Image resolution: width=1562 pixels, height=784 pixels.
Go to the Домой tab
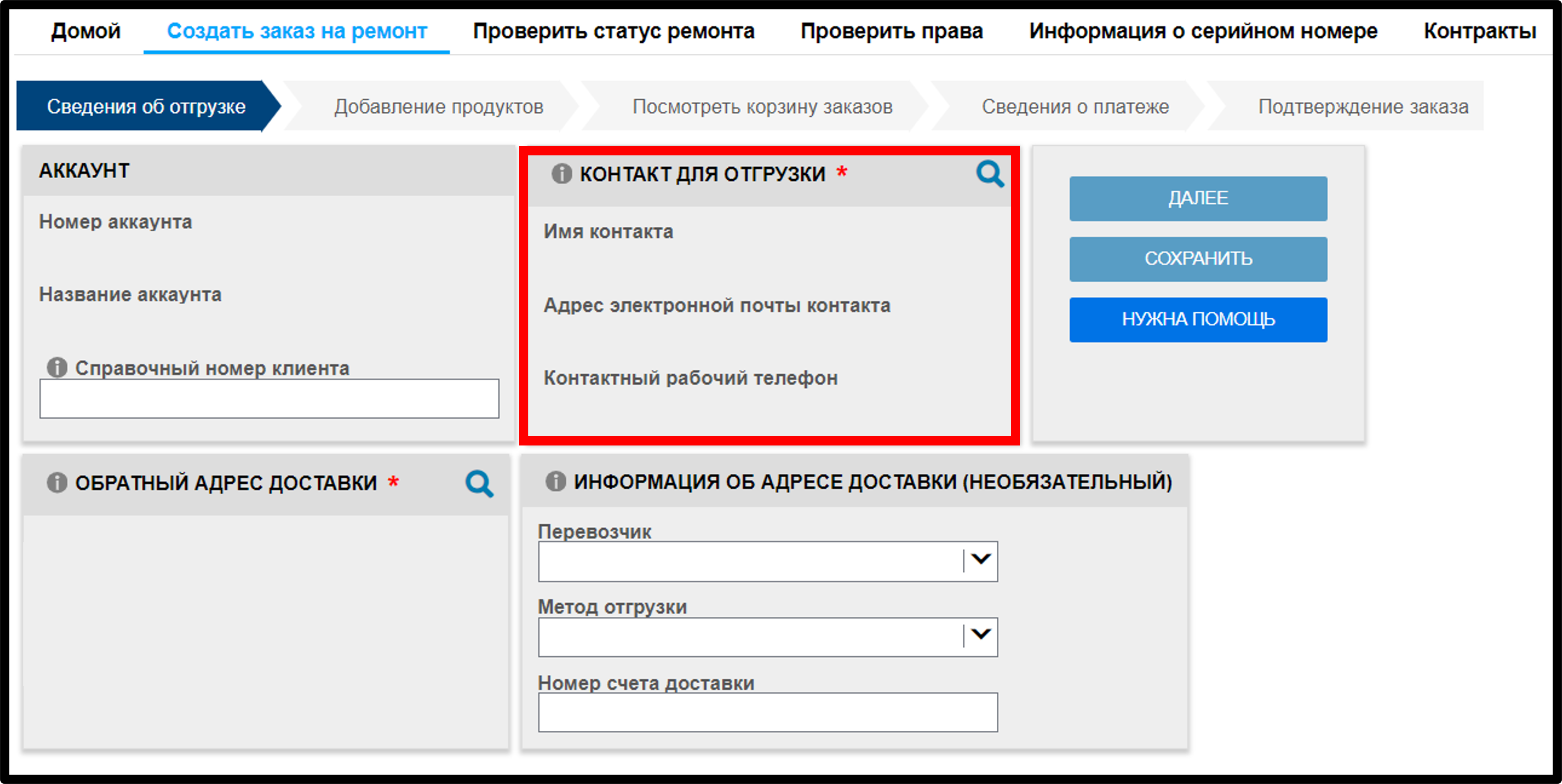point(85,31)
